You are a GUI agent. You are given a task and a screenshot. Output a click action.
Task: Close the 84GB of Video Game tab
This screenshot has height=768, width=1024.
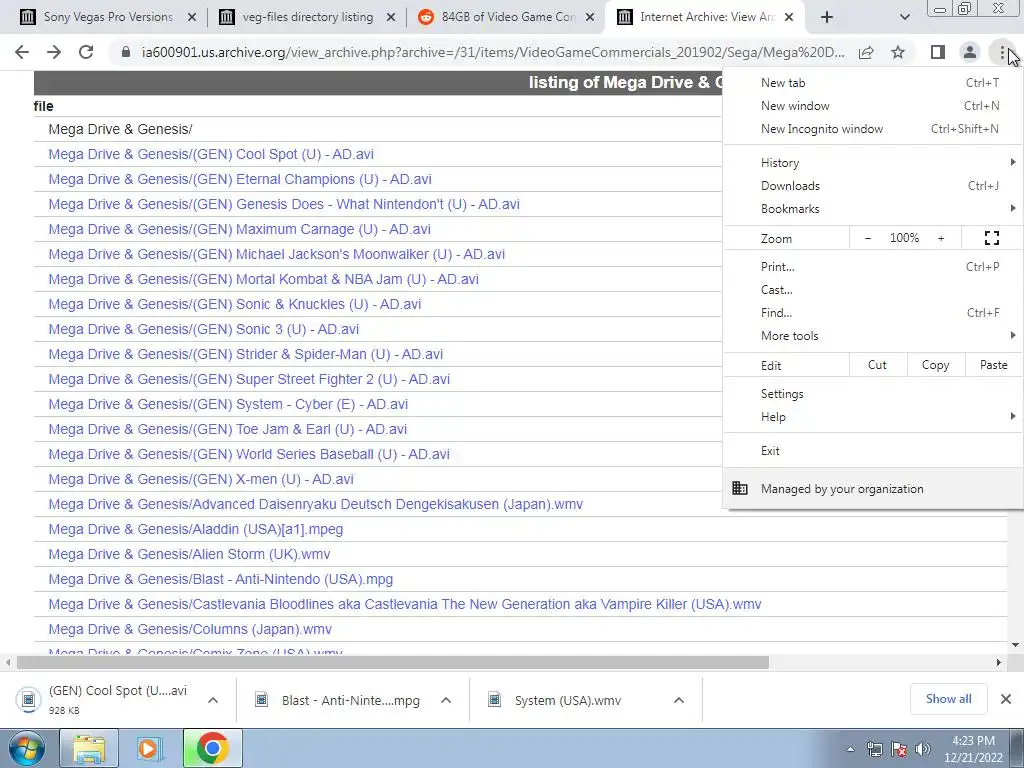point(590,18)
